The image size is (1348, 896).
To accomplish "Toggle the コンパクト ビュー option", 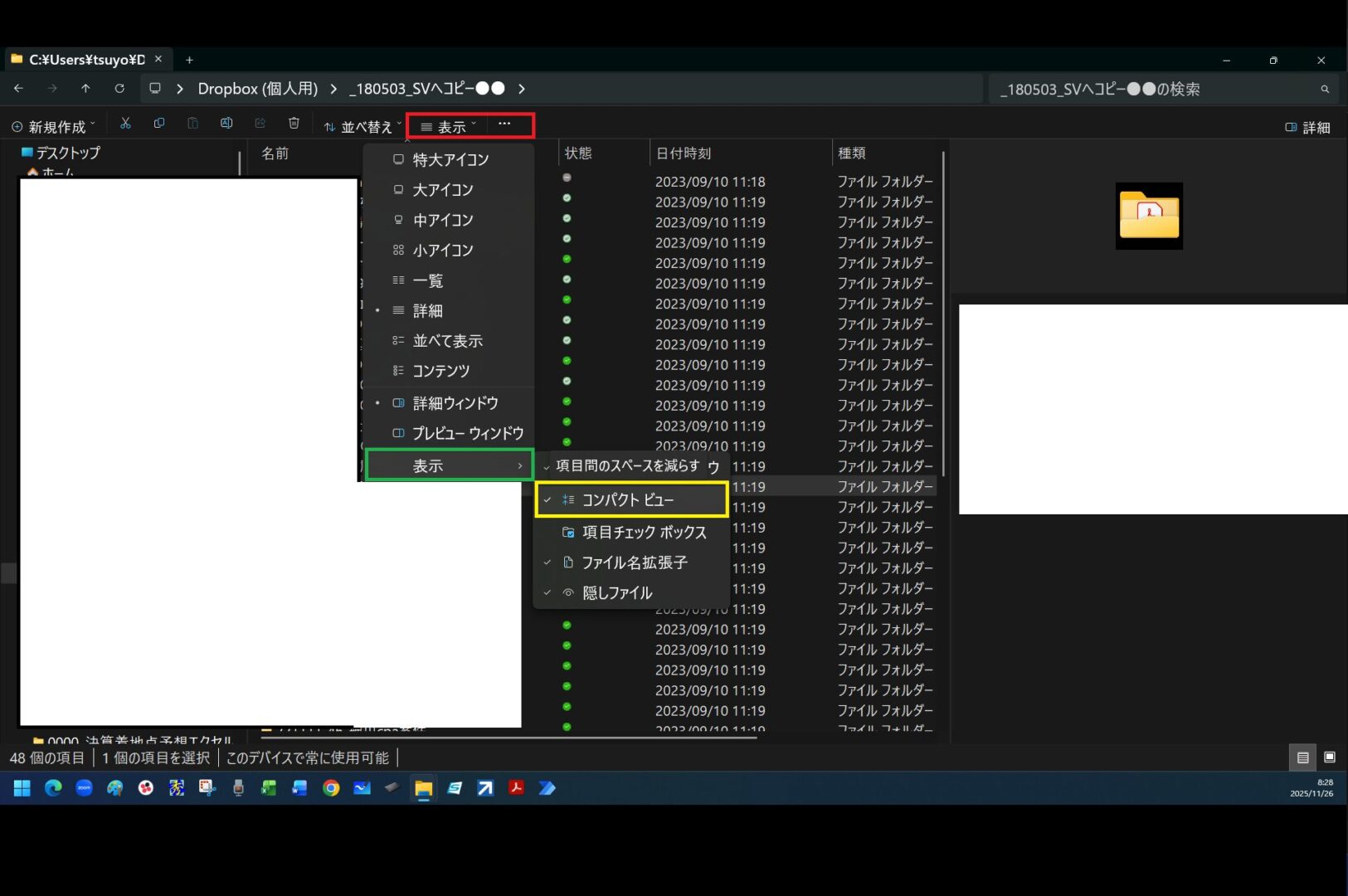I will tap(628, 500).
